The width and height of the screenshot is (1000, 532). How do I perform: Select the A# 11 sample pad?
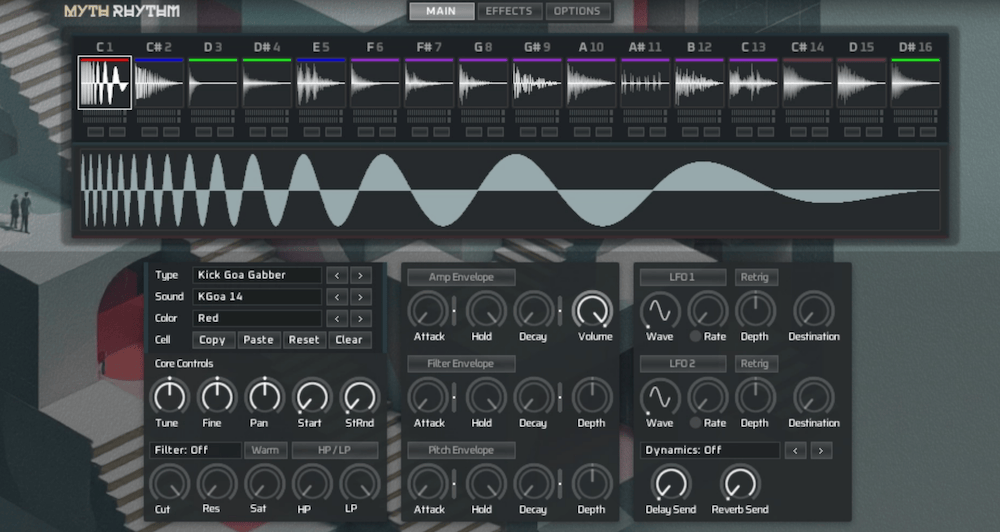(x=645, y=83)
